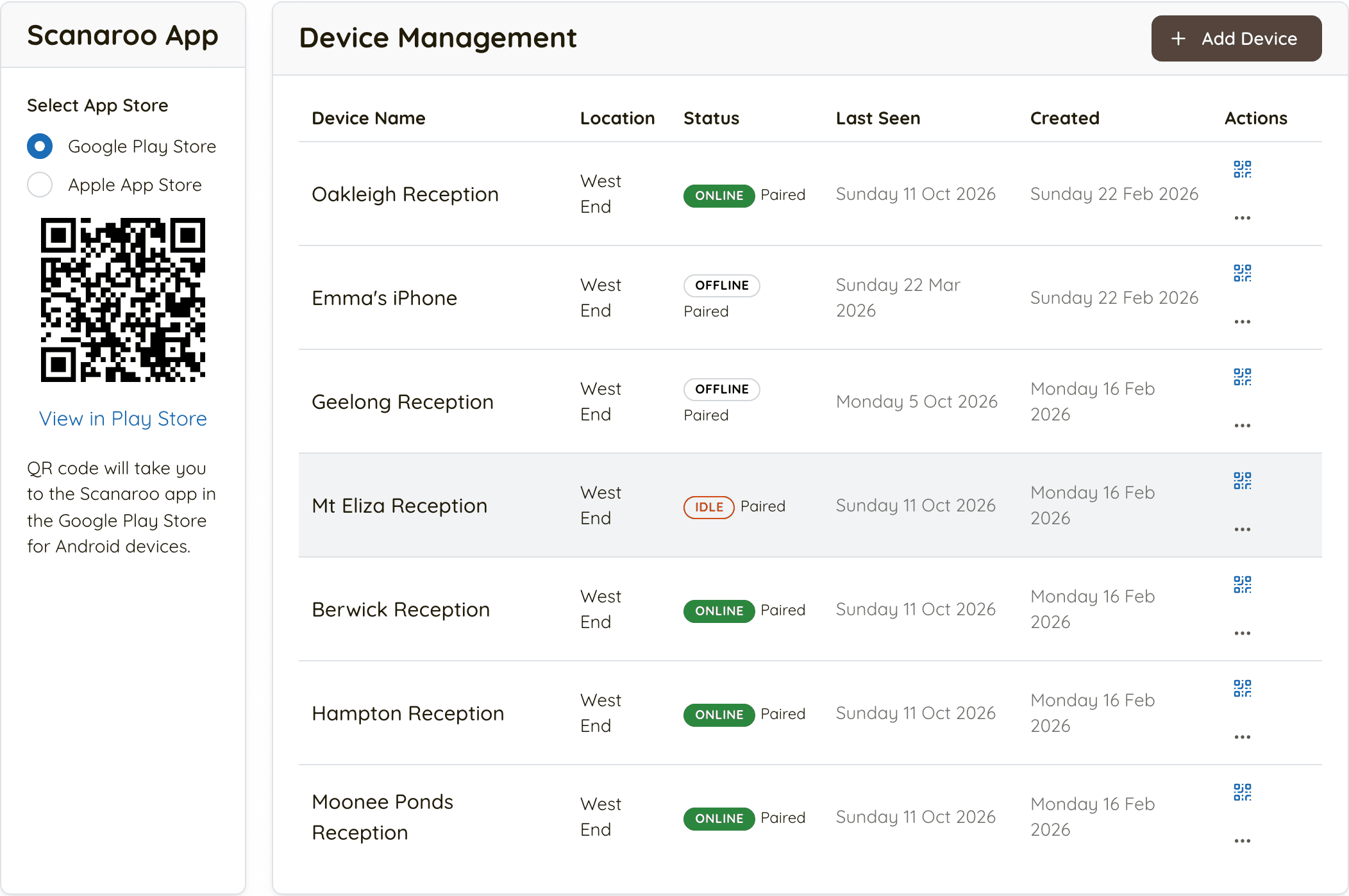The height and width of the screenshot is (896, 1349).
Task: Click OFFLINE badge for Emma's iPhone
Action: tap(721, 285)
